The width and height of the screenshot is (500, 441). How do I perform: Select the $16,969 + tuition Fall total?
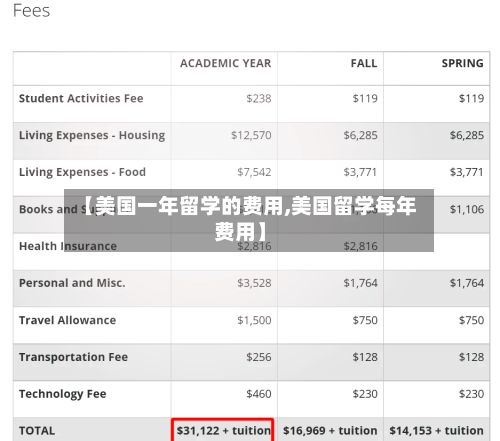tap(330, 431)
